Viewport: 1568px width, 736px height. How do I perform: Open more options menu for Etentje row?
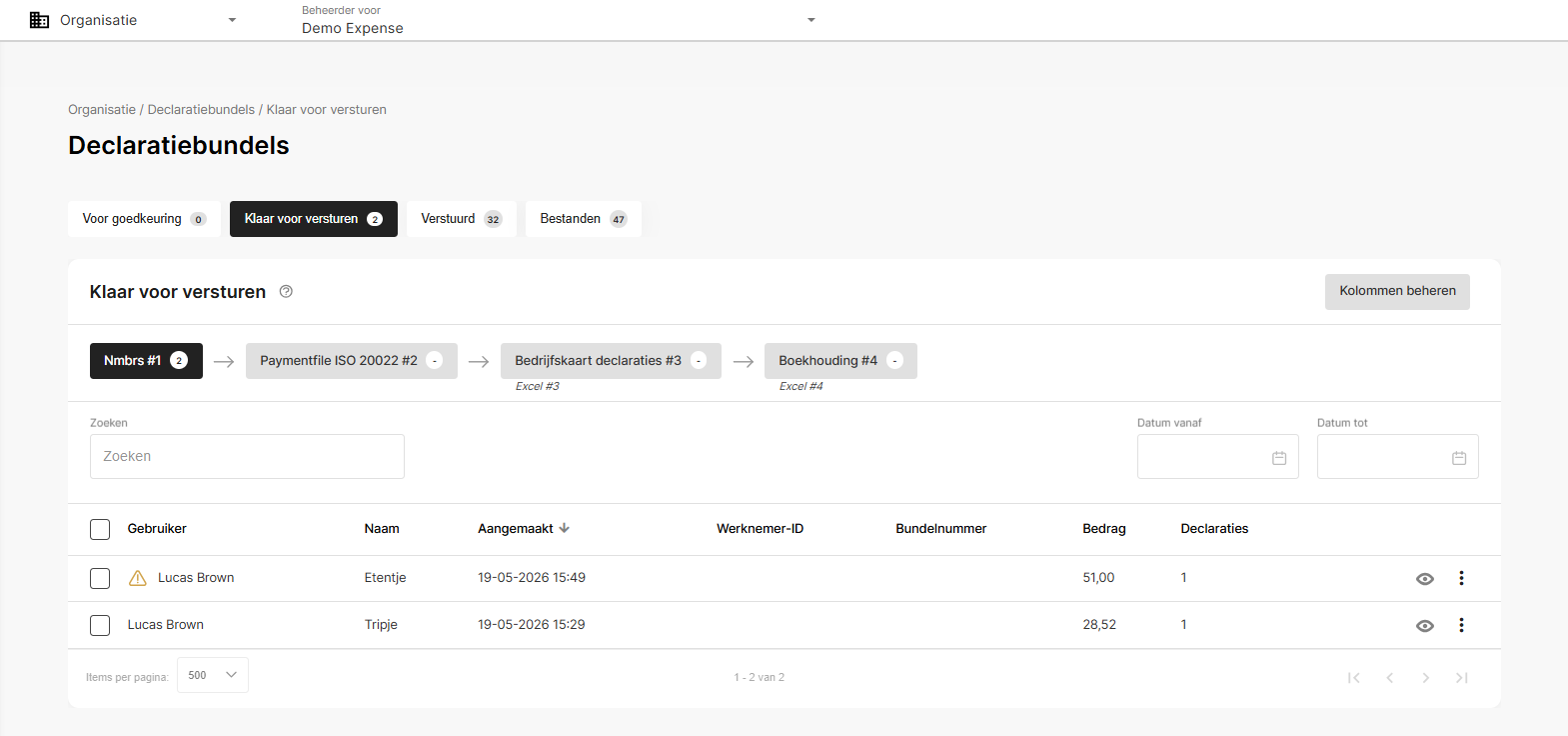pyautogui.click(x=1461, y=578)
